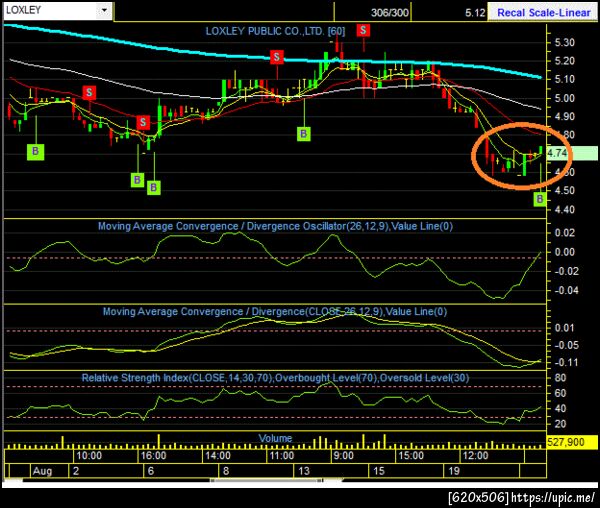This screenshot has width=600, height=508.
Task: Click the 5.12 value in the top bar
Action: point(475,13)
